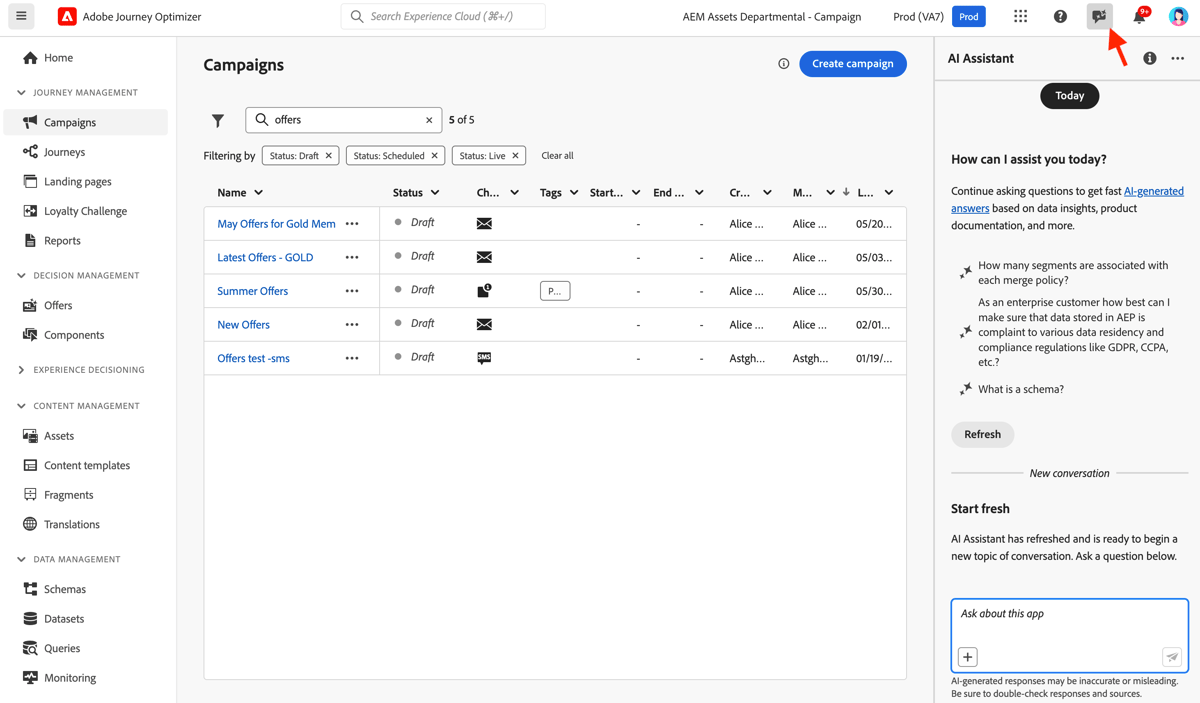The width and height of the screenshot is (1200, 703).
Task: Select the Journeys sidebar icon
Action: (31, 151)
